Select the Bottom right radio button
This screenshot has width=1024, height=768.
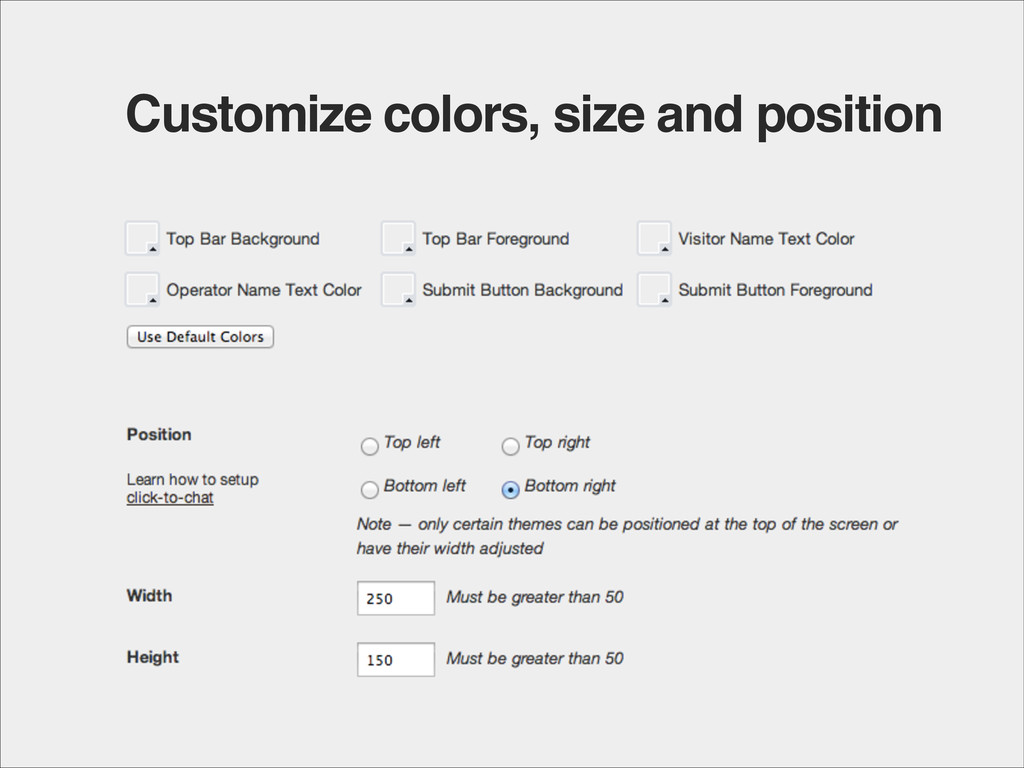(x=510, y=489)
